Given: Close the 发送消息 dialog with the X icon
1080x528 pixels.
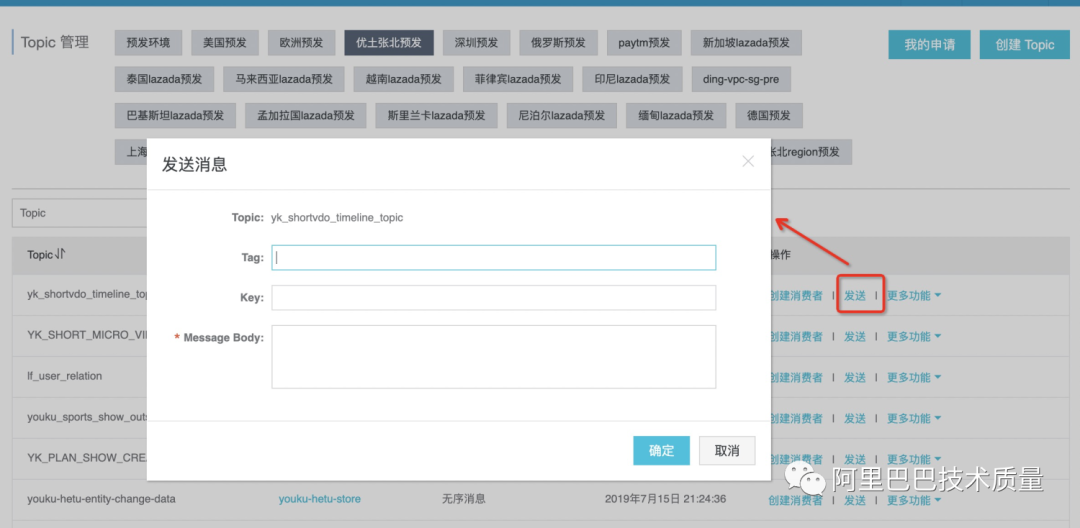Looking at the screenshot, I should [x=747, y=161].
